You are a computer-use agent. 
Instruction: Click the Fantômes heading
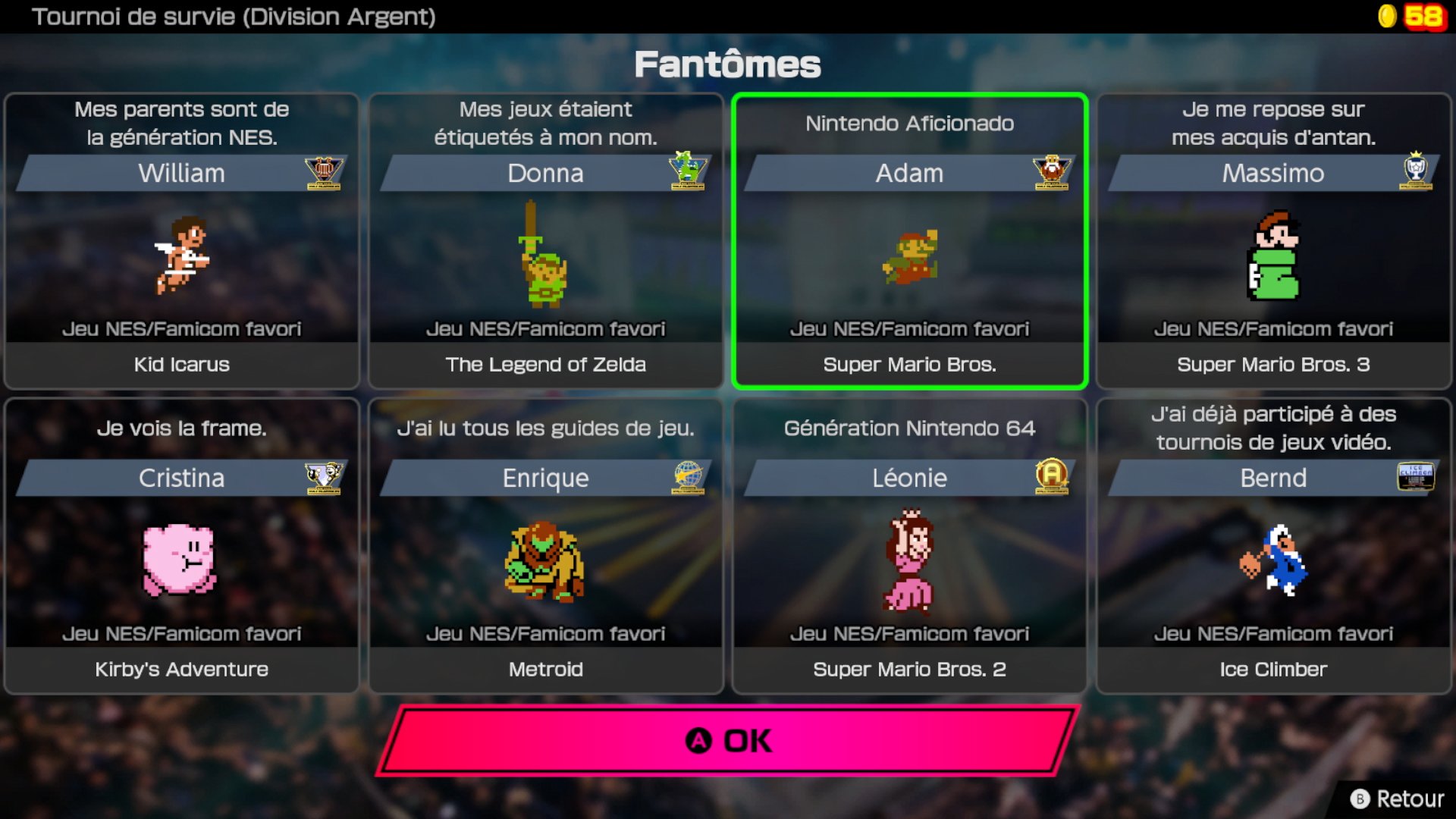click(x=727, y=64)
